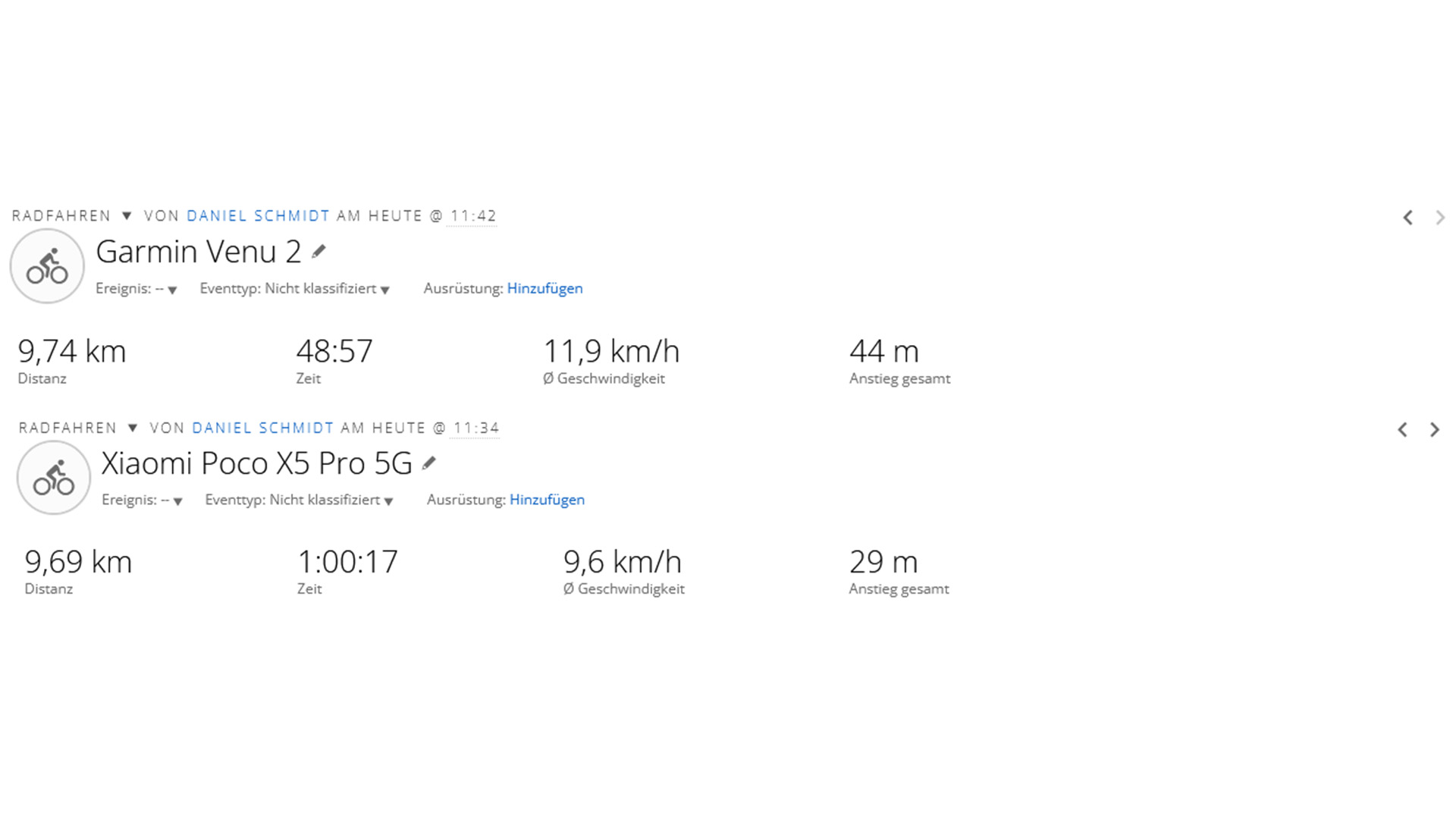The height and width of the screenshot is (819, 1456).
Task: Click the 11:34 timestamp on Xiaomi activity
Action: click(476, 428)
